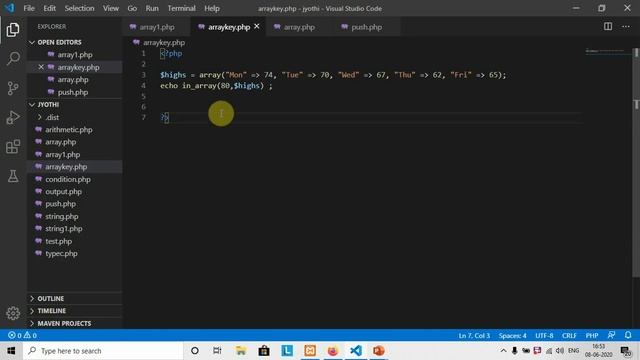Open File Explorer from taskbar
This screenshot has width=640, height=360.
[241, 351]
